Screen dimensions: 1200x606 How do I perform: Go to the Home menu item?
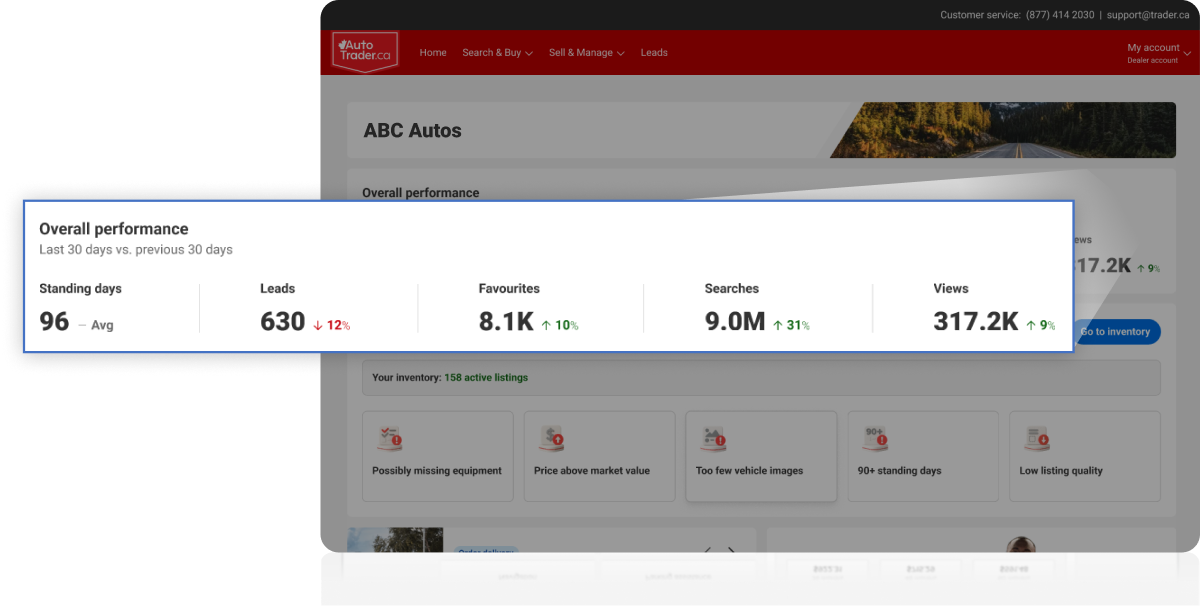click(433, 53)
